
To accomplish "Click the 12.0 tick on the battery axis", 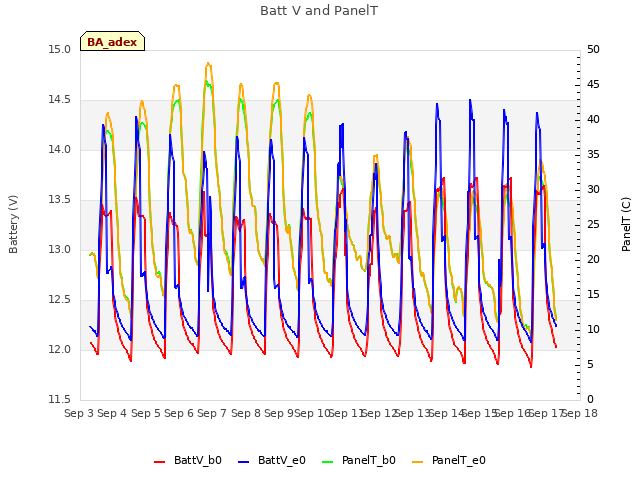I will click(x=60, y=349).
